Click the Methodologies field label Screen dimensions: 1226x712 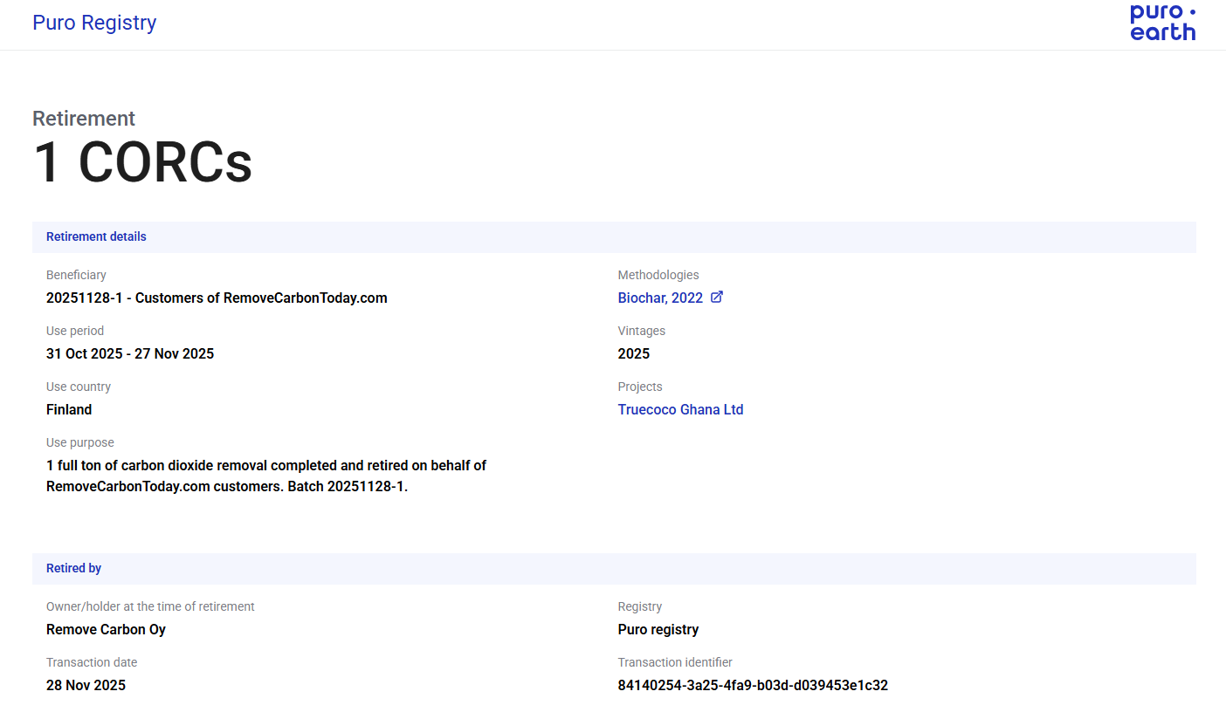point(658,275)
